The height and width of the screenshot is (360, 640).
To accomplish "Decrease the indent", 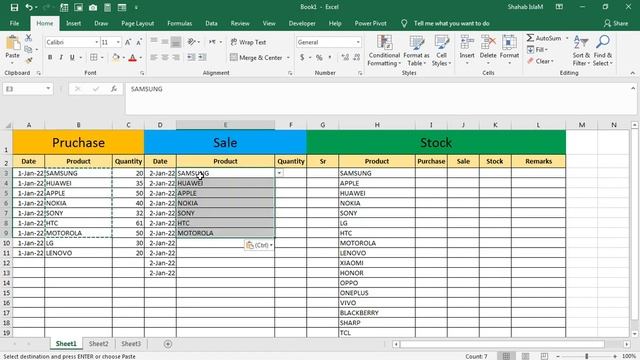I will (x=191, y=58).
